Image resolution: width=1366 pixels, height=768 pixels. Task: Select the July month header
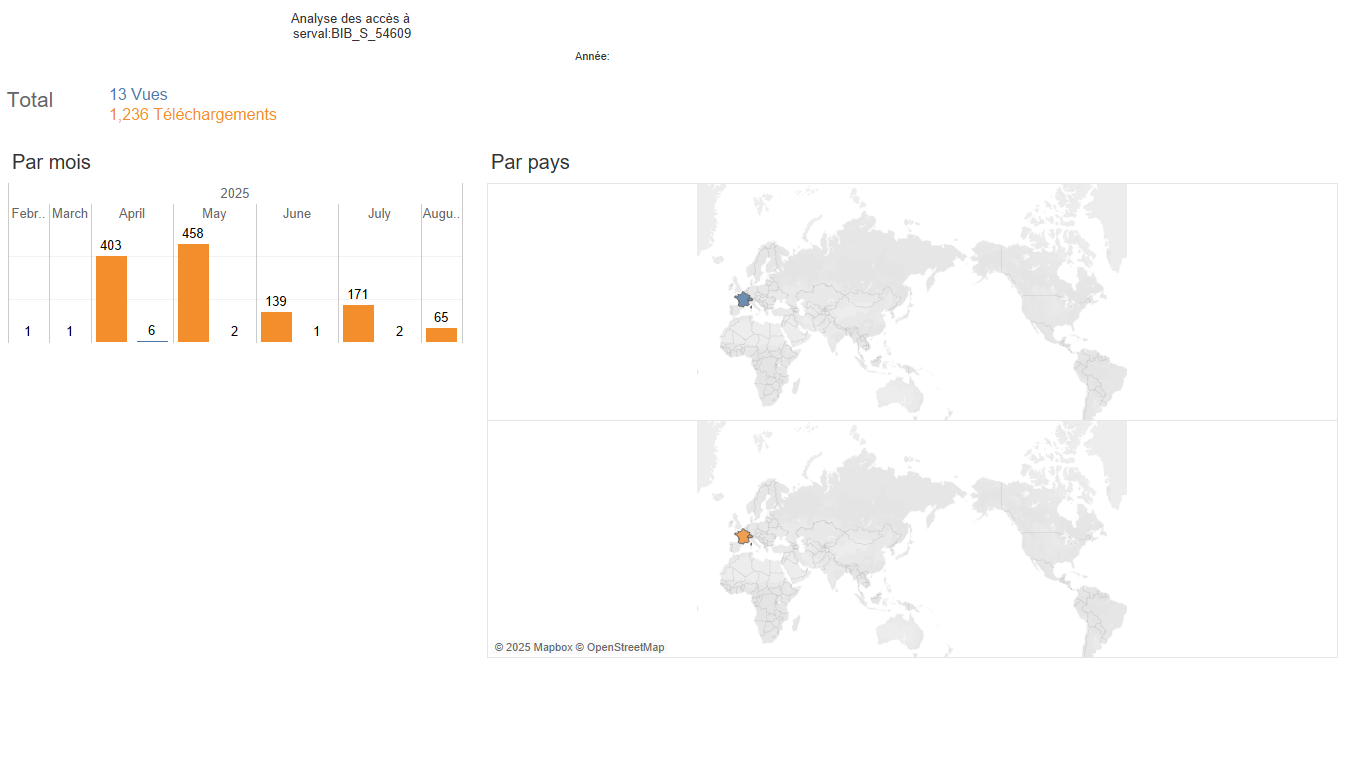point(379,214)
